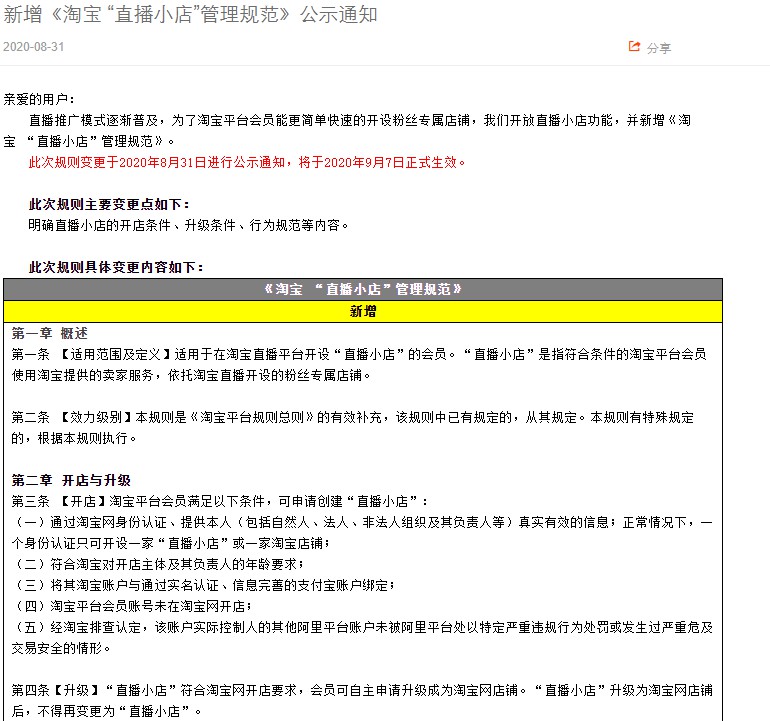Click item （二）符合淘宝对开店主体年龄要求

coord(158,564)
